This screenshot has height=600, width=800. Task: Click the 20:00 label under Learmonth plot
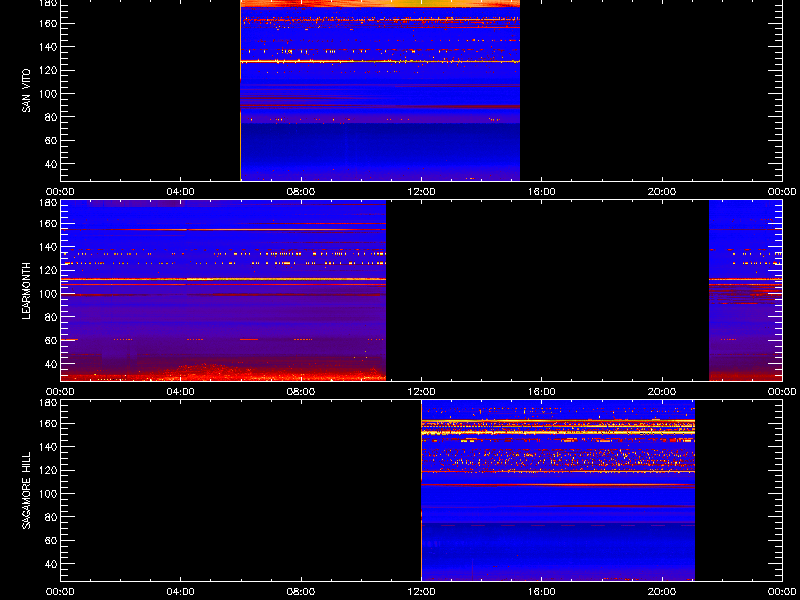point(662,392)
